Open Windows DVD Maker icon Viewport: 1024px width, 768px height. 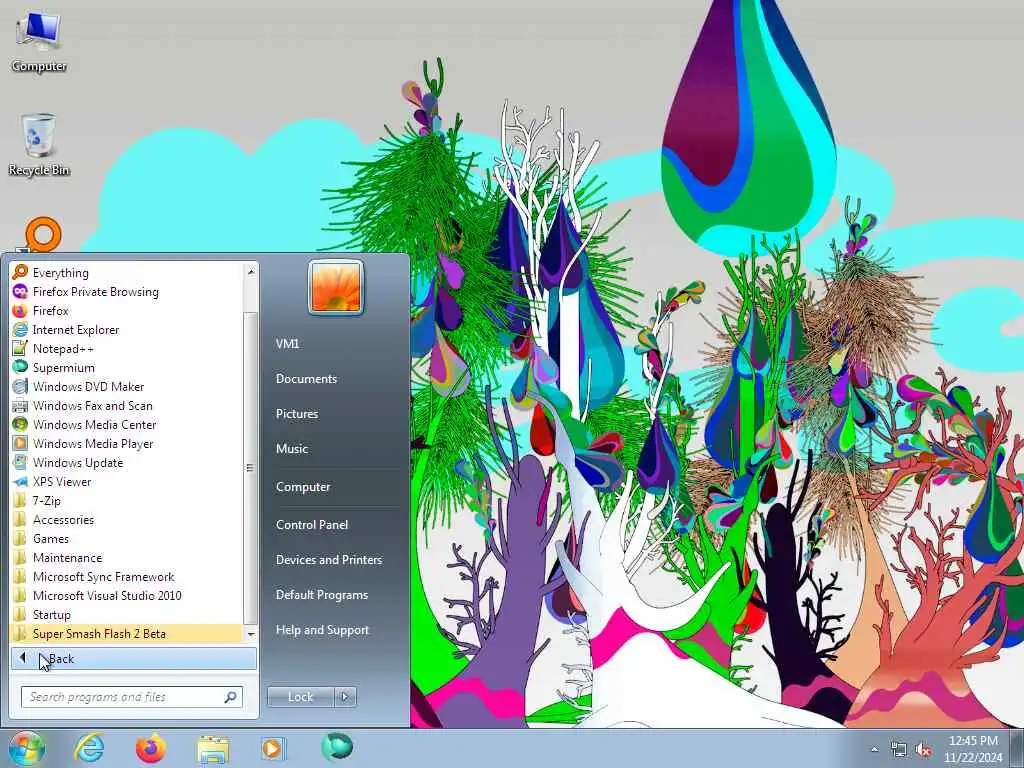coord(20,386)
